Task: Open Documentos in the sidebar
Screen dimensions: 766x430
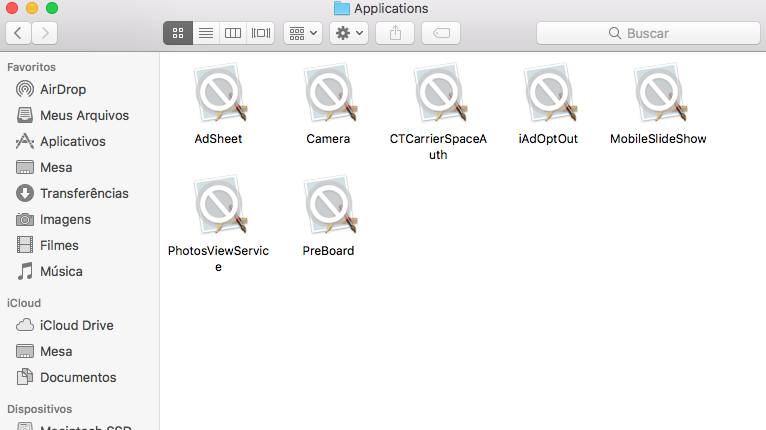Action: (x=80, y=377)
